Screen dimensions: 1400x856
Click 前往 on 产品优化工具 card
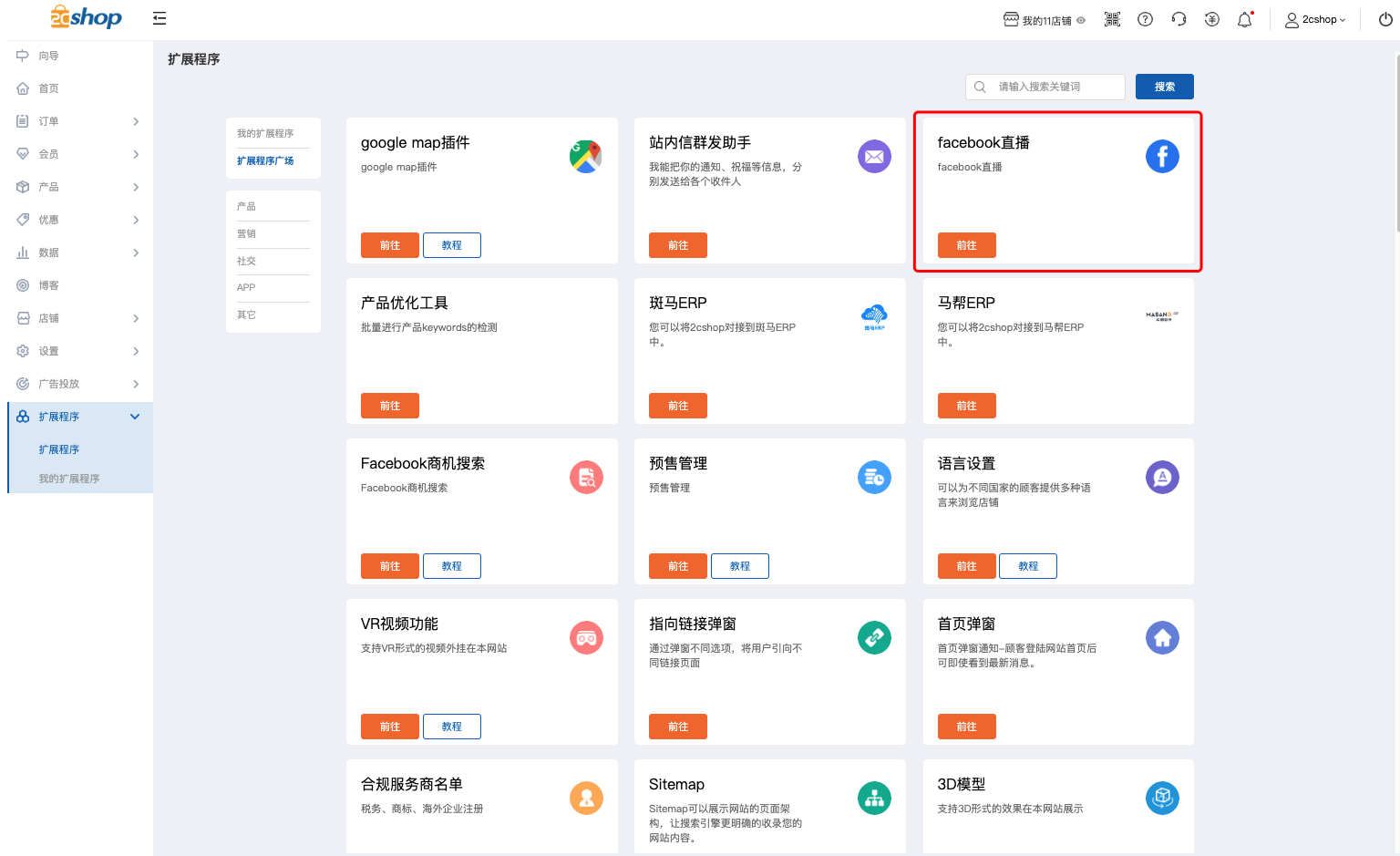[390, 406]
